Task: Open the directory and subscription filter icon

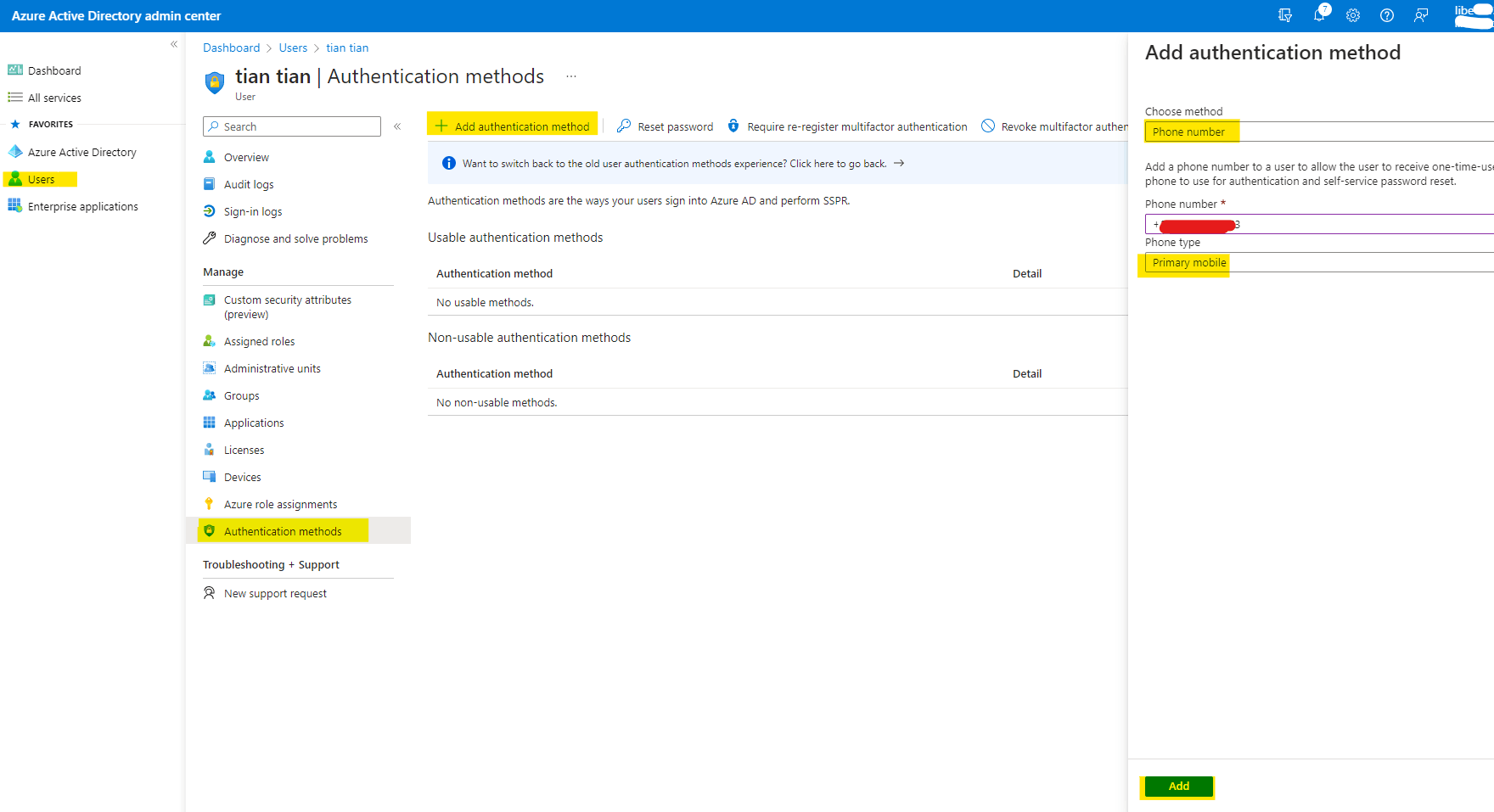Action: [1285, 15]
